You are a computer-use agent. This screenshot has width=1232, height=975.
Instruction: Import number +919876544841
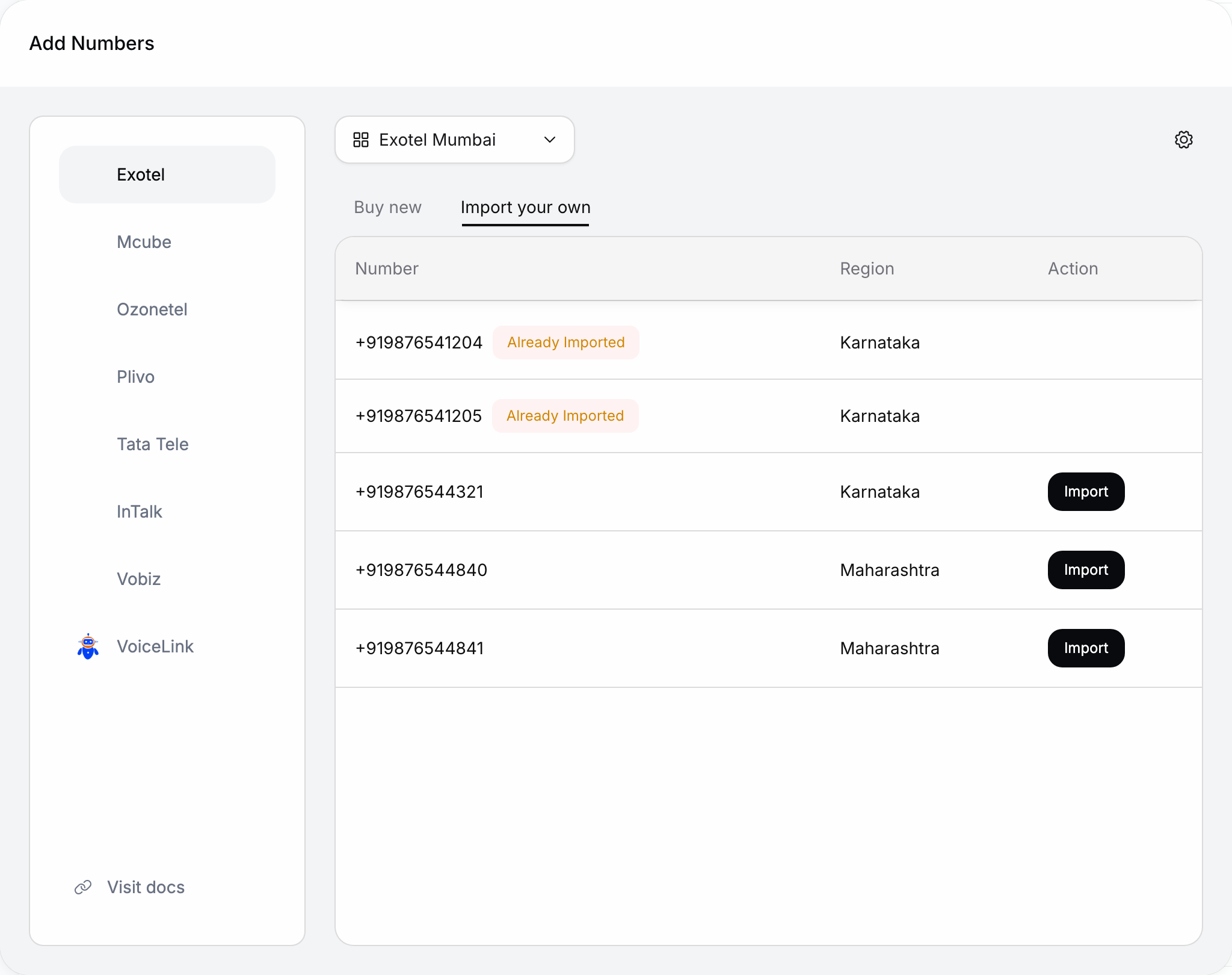point(1086,648)
